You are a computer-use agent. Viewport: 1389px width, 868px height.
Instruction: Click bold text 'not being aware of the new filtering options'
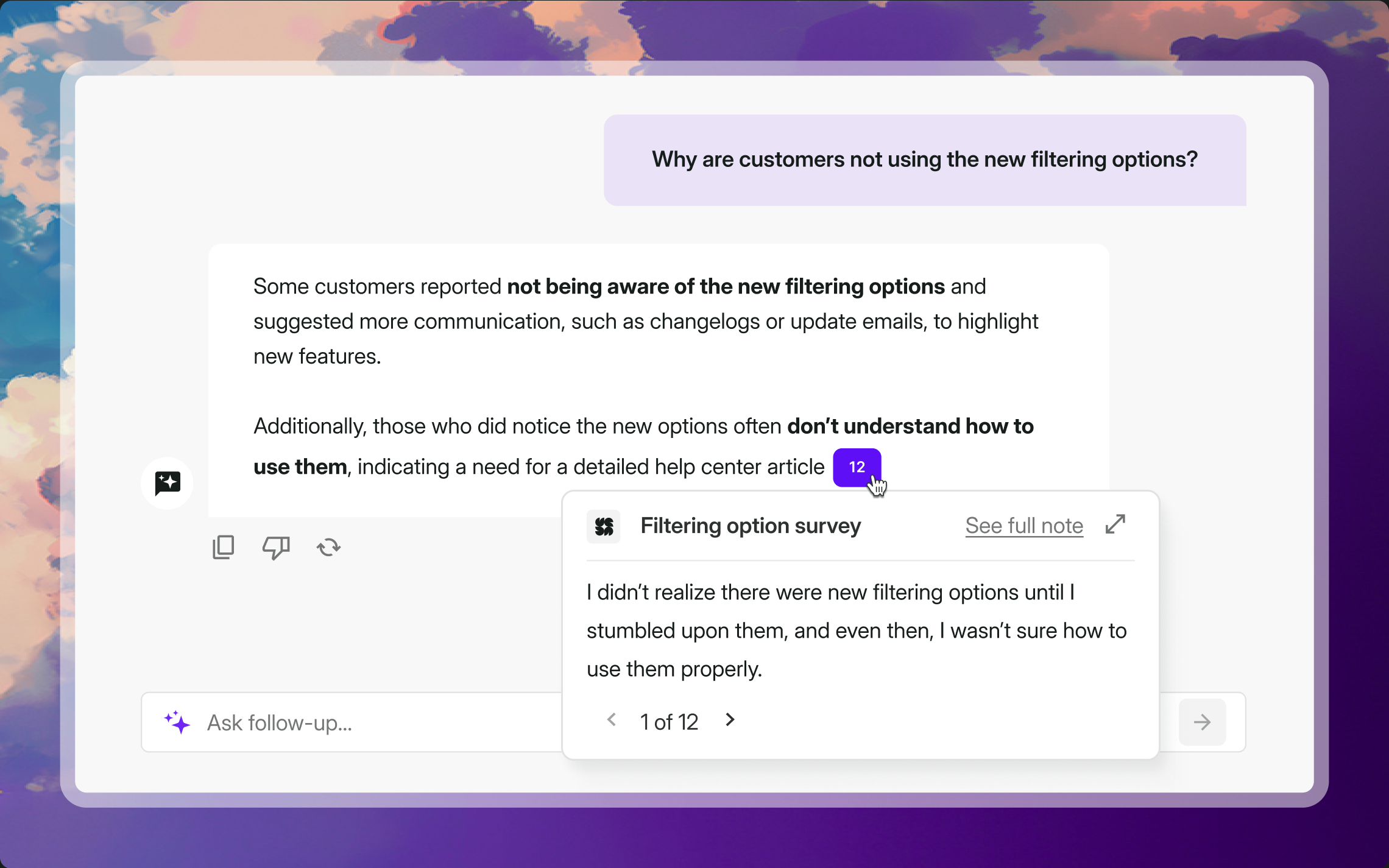point(726,286)
